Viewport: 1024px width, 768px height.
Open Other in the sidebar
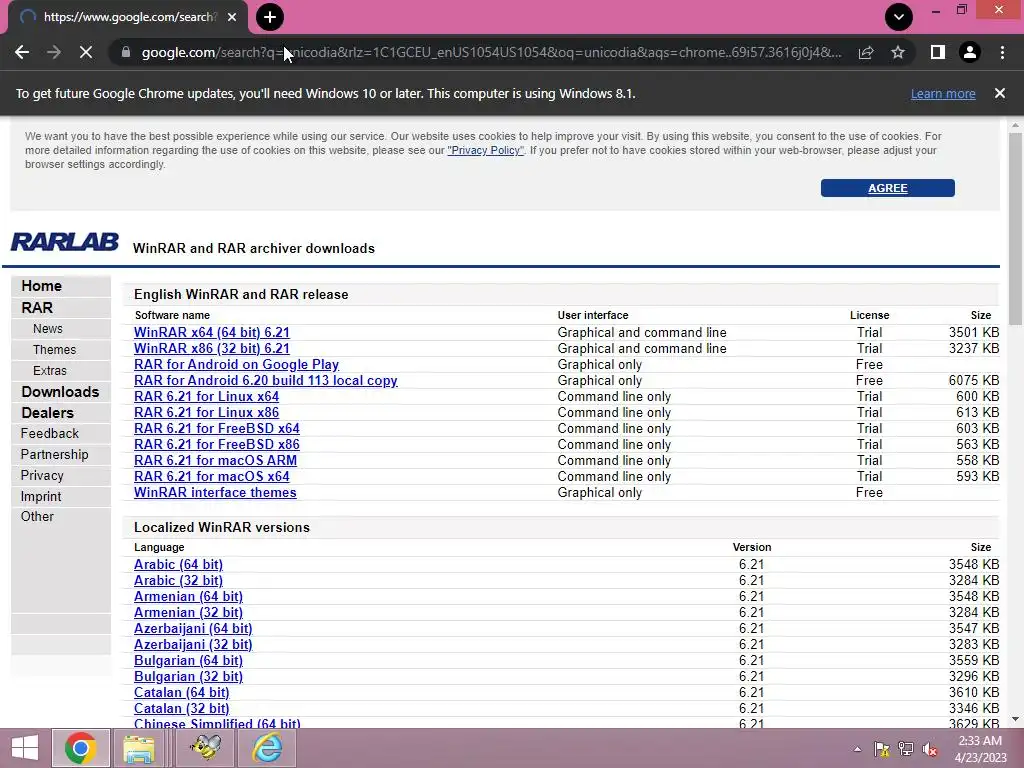[x=37, y=517]
